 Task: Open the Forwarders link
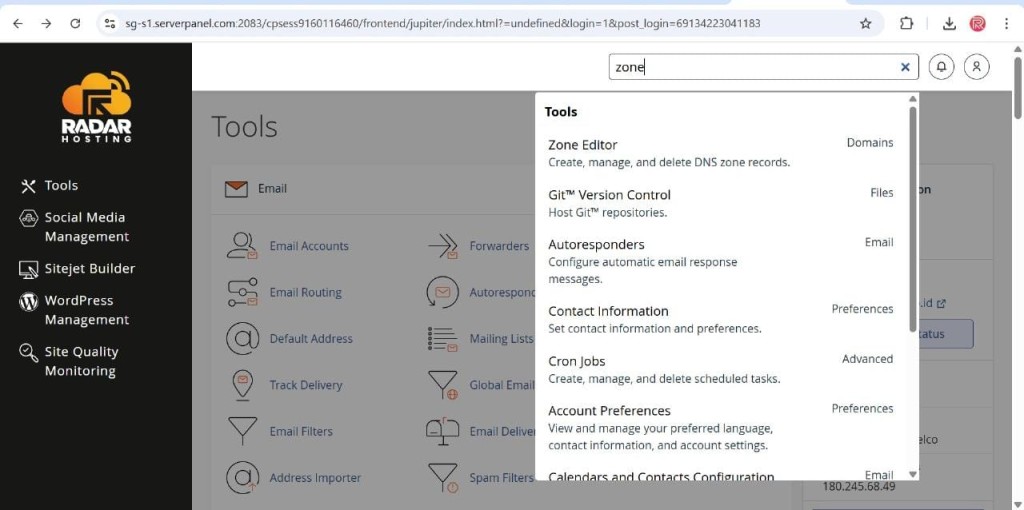[x=499, y=246]
